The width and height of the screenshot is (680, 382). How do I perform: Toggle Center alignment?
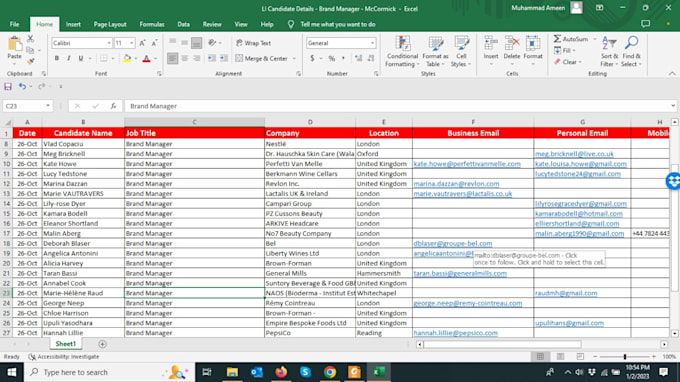185,58
